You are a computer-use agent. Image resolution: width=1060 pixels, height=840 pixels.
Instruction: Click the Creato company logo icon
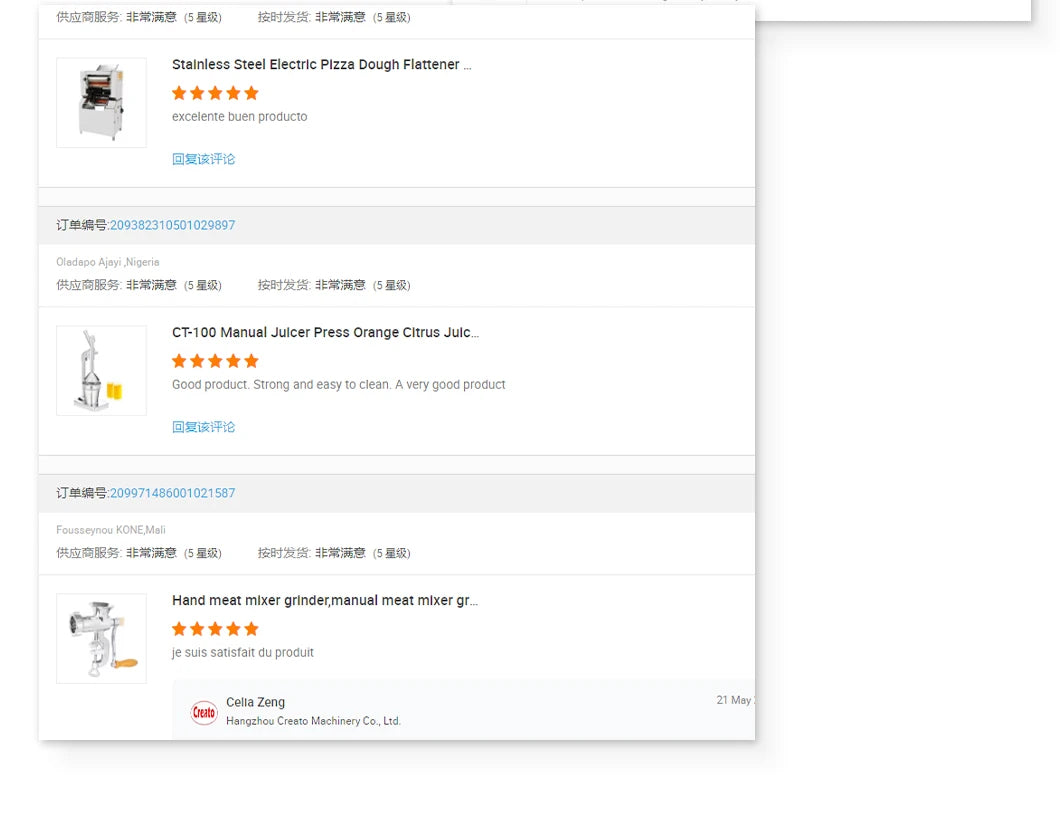pyautogui.click(x=203, y=712)
